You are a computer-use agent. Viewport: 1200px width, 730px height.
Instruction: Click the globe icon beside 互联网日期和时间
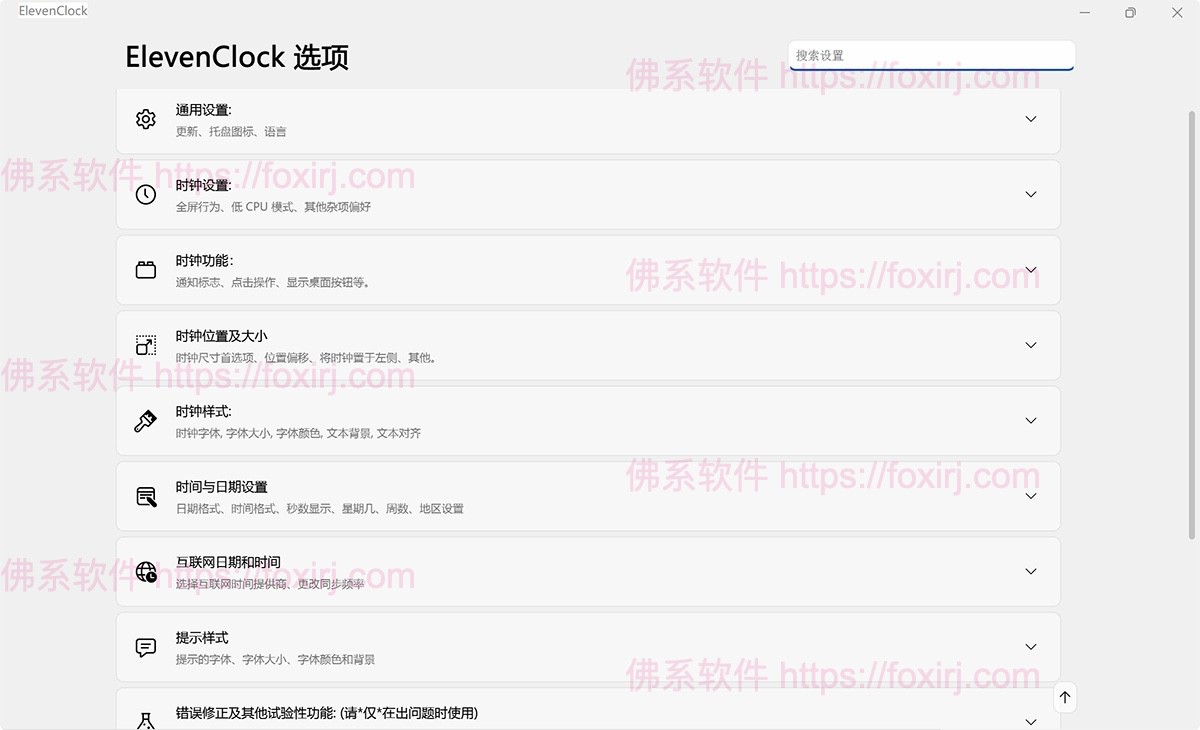coord(146,571)
